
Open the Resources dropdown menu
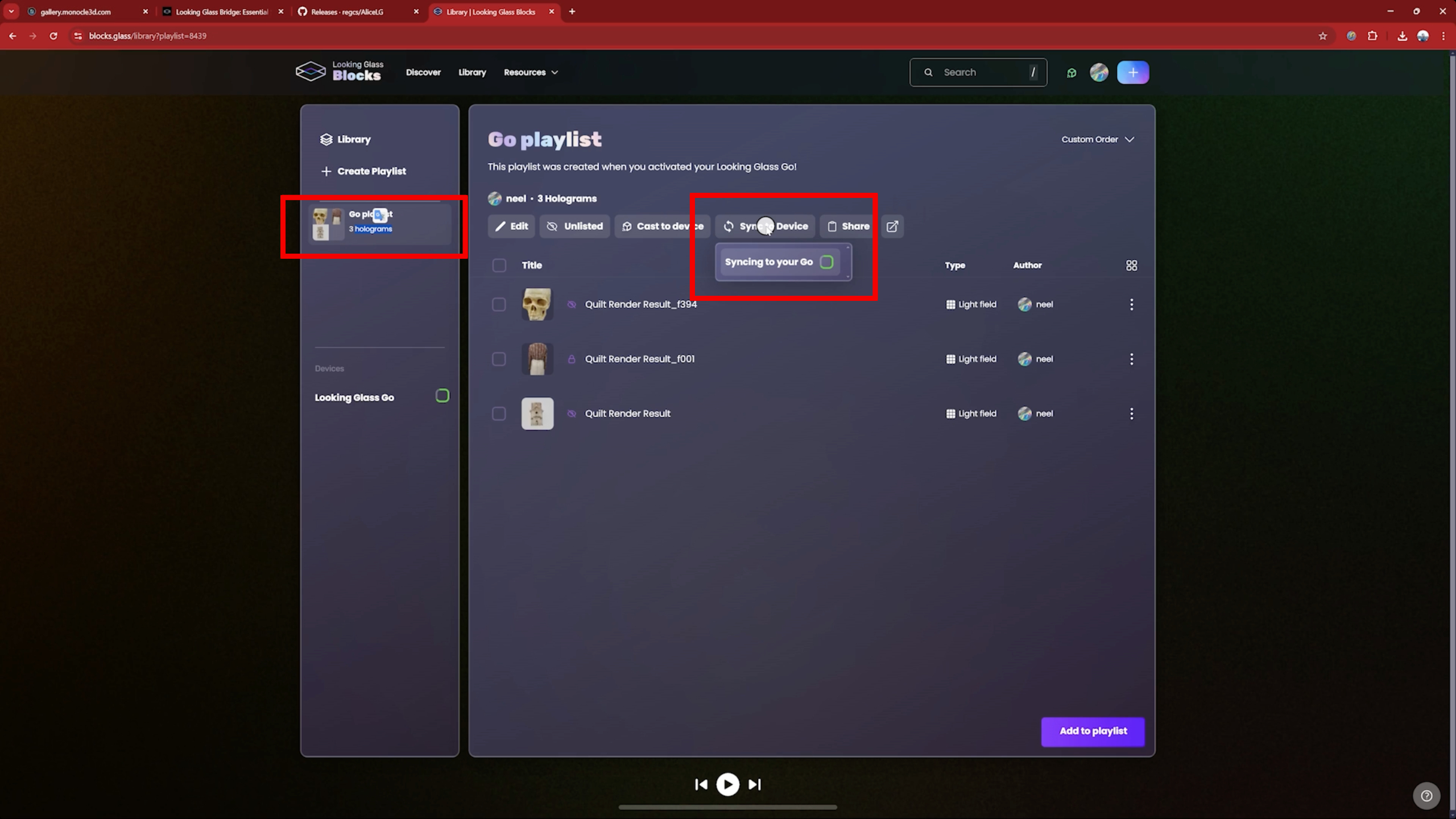pyautogui.click(x=531, y=72)
